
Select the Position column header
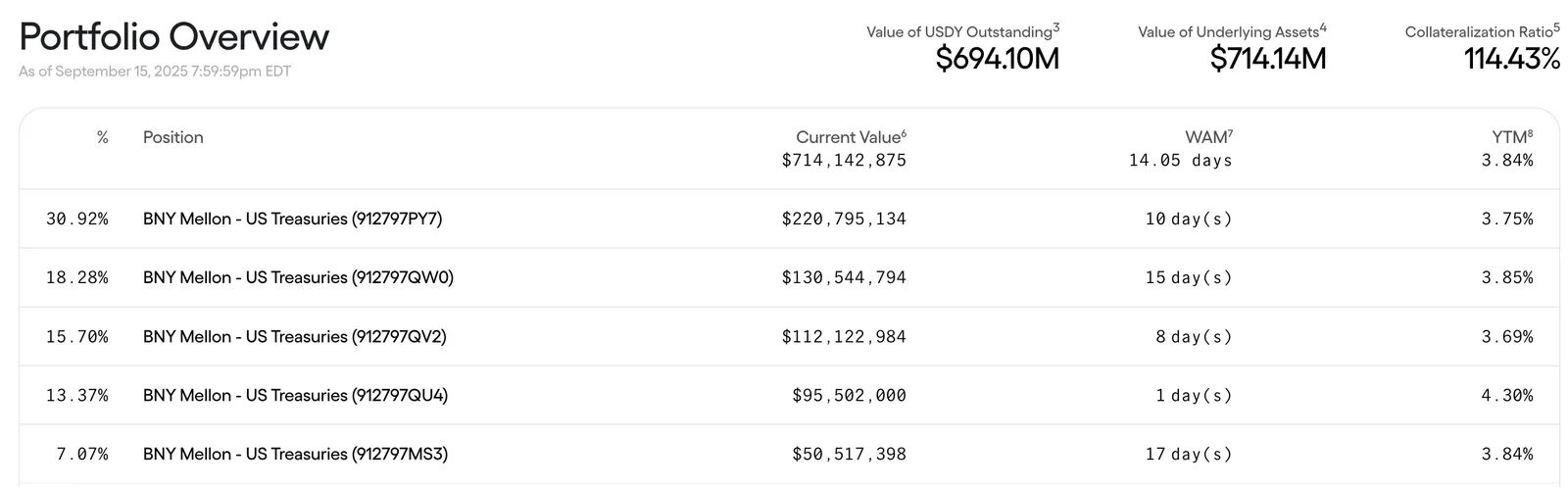[x=173, y=137]
